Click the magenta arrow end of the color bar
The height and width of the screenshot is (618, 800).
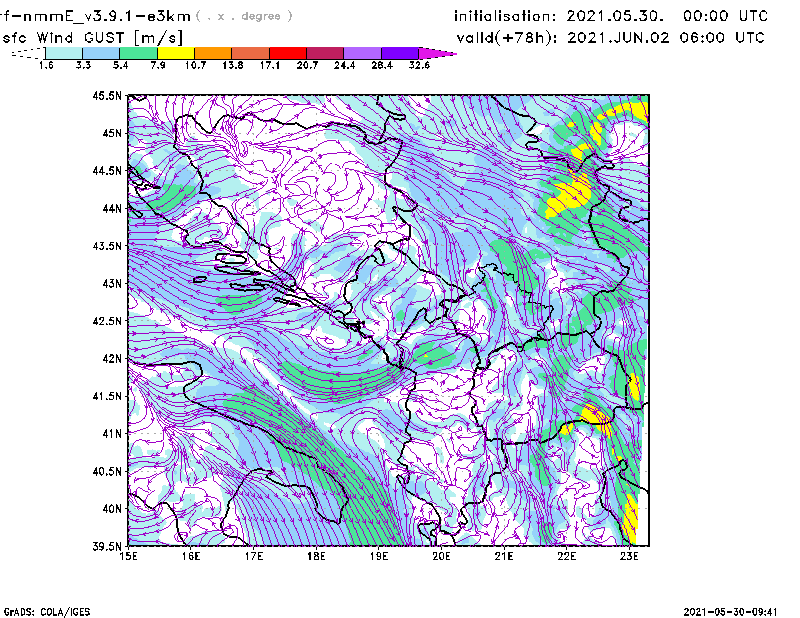(437, 53)
